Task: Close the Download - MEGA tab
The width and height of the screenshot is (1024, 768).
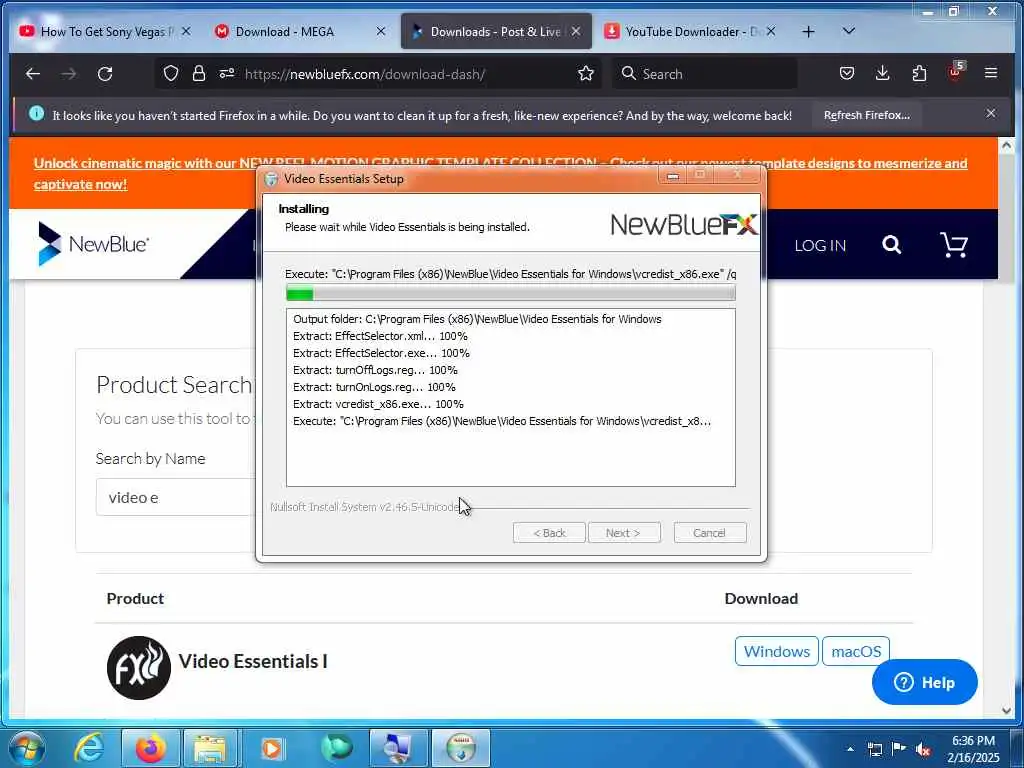Action: pyautogui.click(x=381, y=31)
